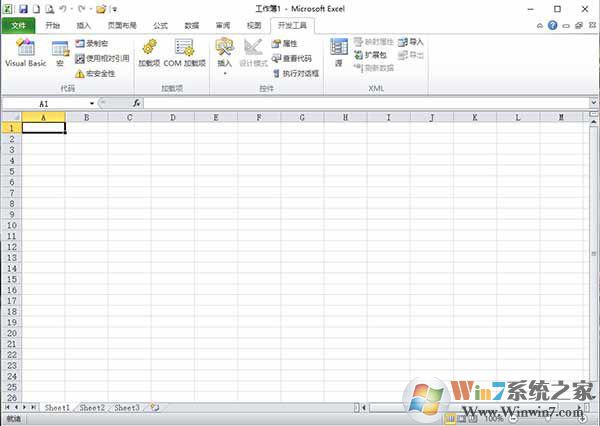Open control 属性 properties
The height and width of the screenshot is (426, 600).
pos(284,44)
